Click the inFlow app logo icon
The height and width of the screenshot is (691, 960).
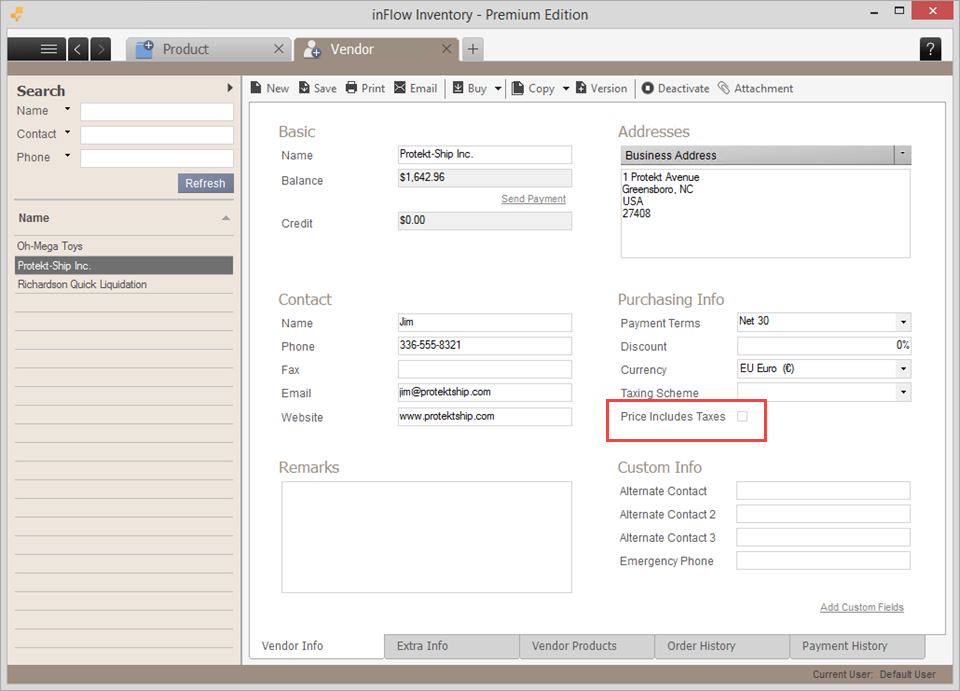(17, 13)
